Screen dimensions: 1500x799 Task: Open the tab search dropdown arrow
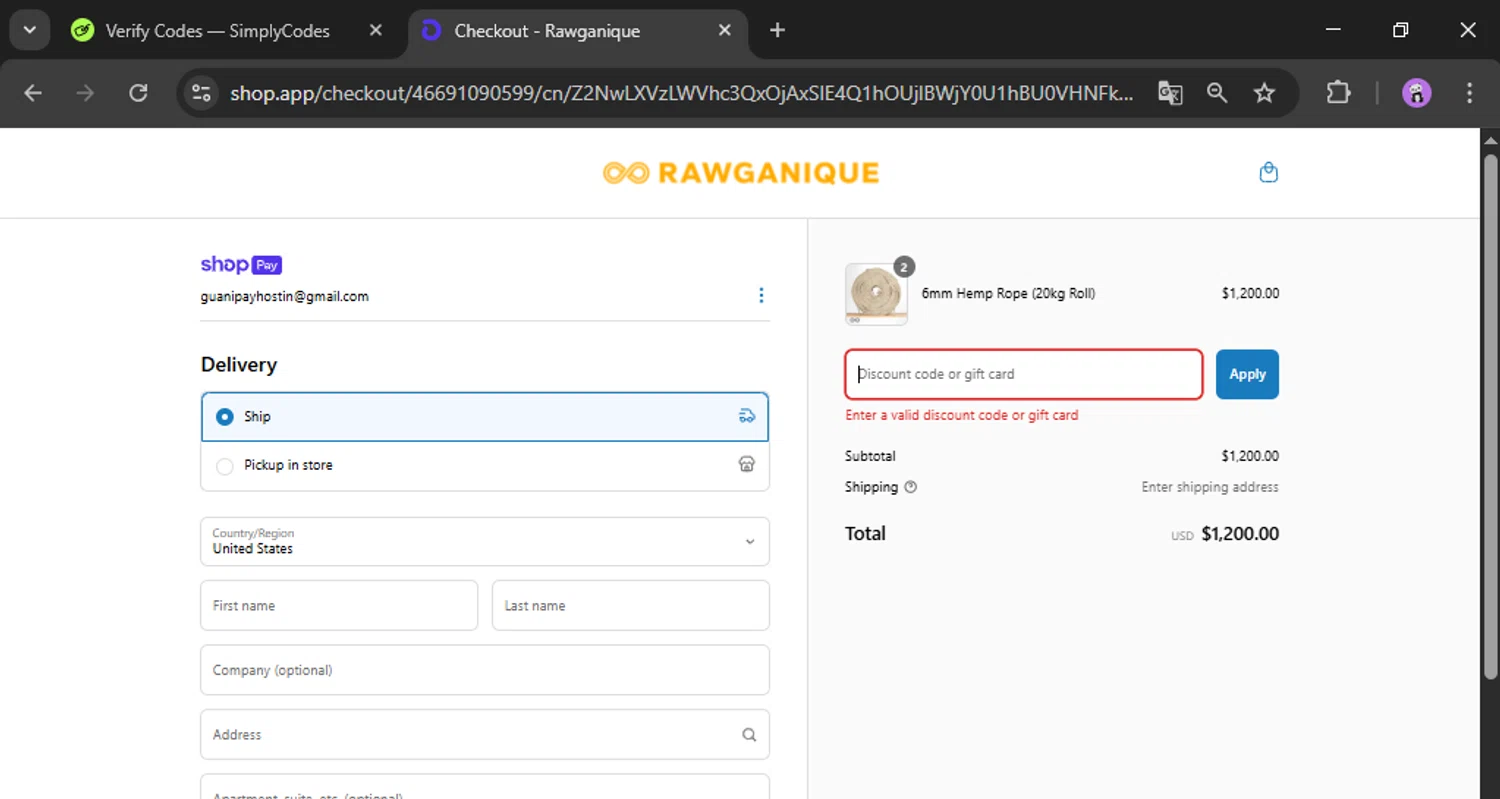pos(30,30)
